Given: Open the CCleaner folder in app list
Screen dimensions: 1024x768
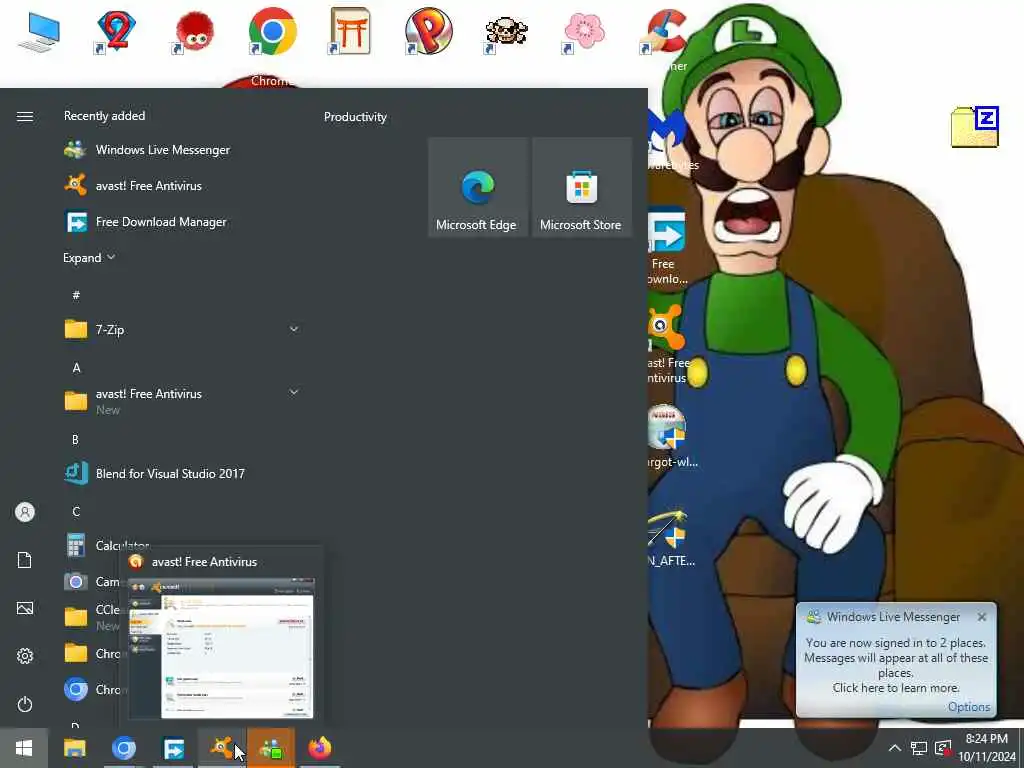Looking at the screenshot, I should [x=91, y=617].
